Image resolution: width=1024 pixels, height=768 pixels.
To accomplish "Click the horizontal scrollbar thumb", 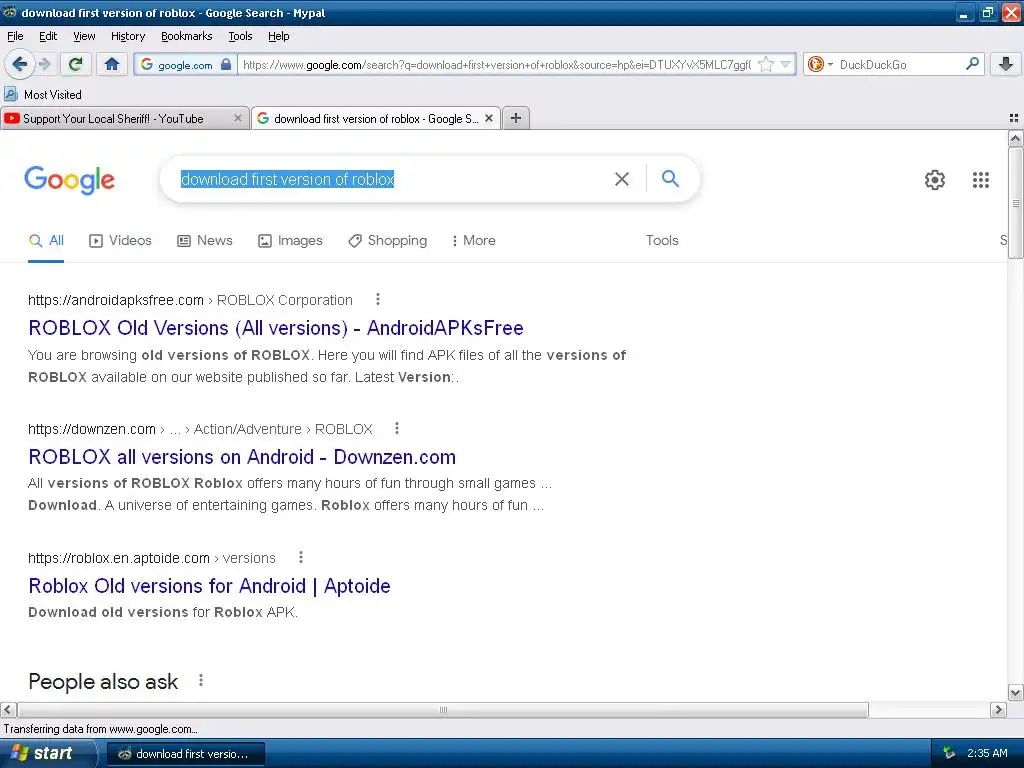I will pyautogui.click(x=443, y=710).
